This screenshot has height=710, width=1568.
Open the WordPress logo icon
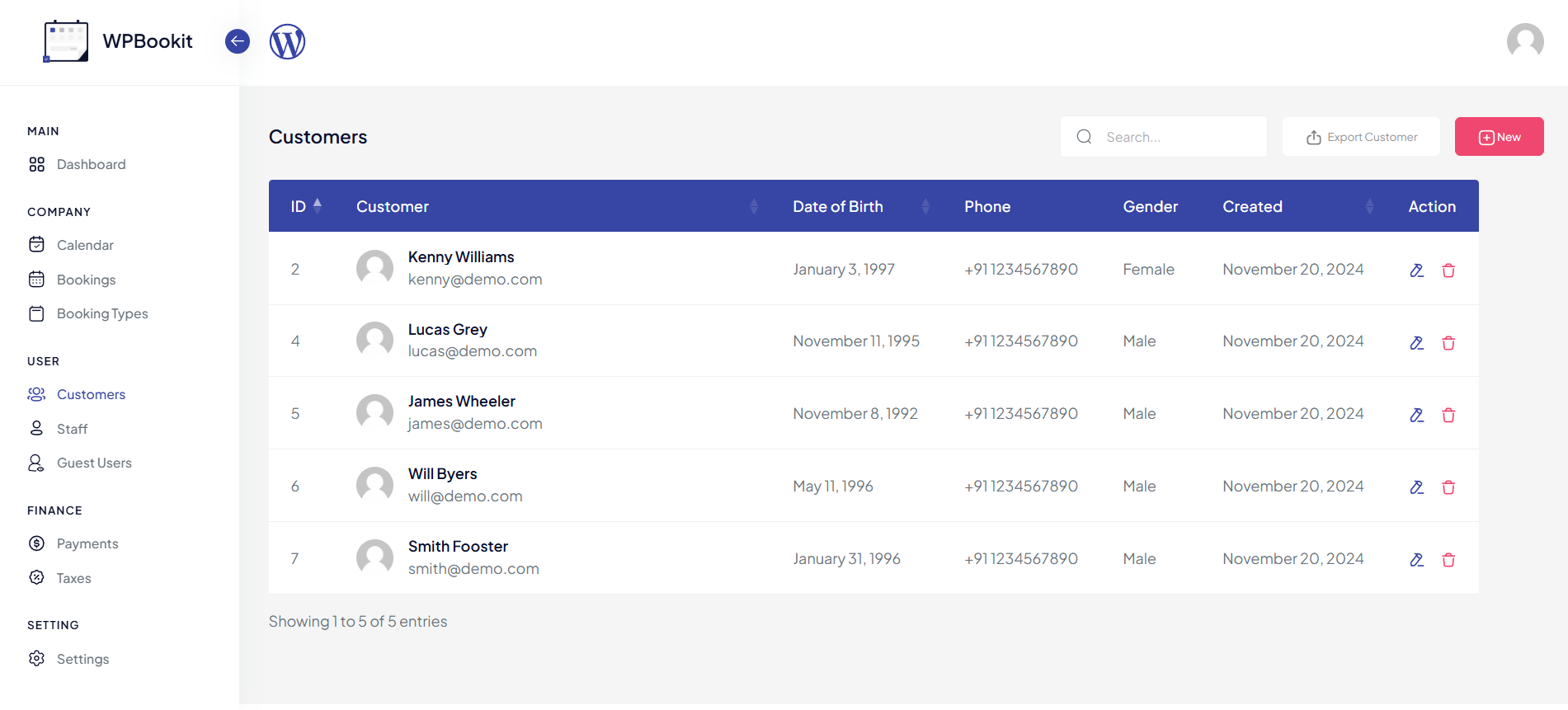click(x=287, y=41)
